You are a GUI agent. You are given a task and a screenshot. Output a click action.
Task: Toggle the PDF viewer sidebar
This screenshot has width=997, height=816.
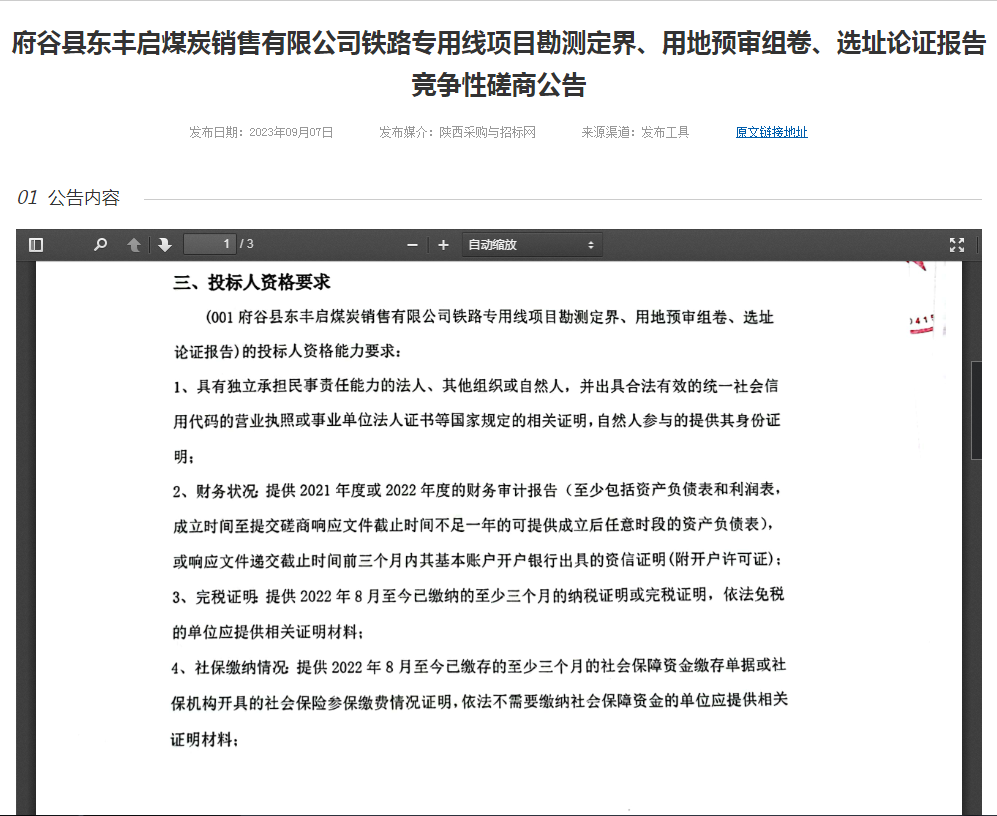[36, 245]
